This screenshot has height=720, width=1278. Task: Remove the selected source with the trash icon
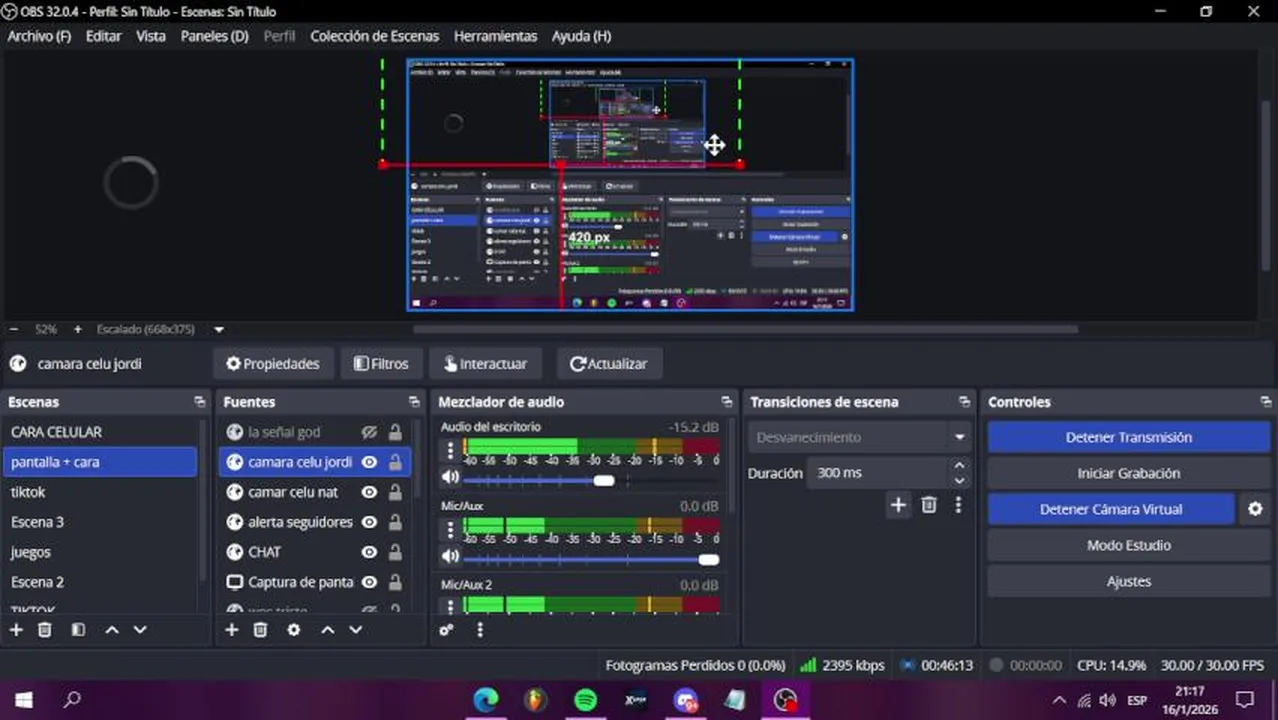coord(261,630)
